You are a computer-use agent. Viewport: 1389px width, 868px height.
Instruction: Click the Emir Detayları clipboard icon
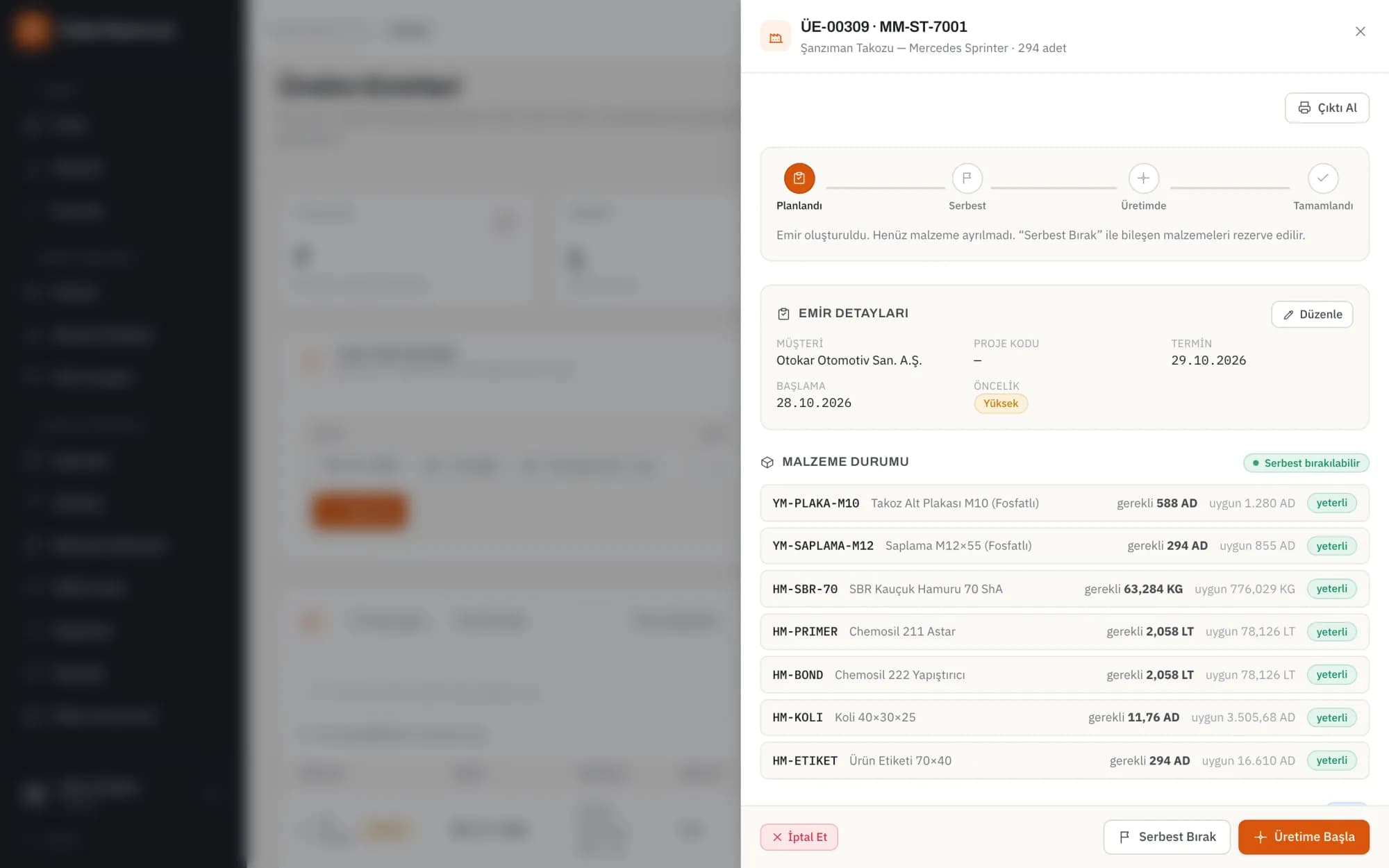tap(783, 314)
